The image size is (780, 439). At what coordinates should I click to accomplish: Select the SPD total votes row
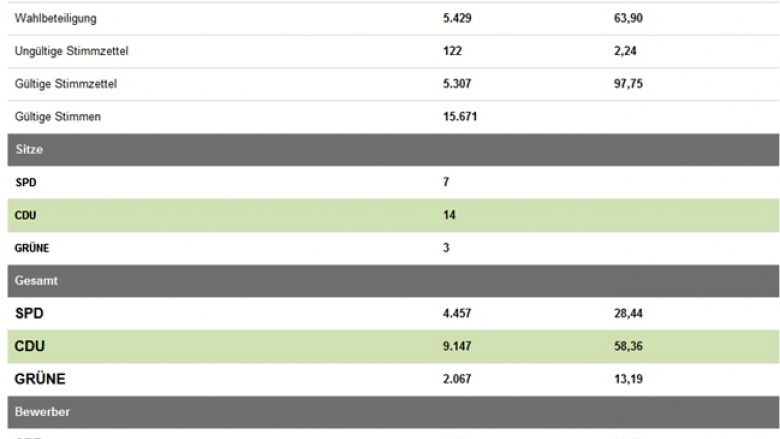[393, 314]
